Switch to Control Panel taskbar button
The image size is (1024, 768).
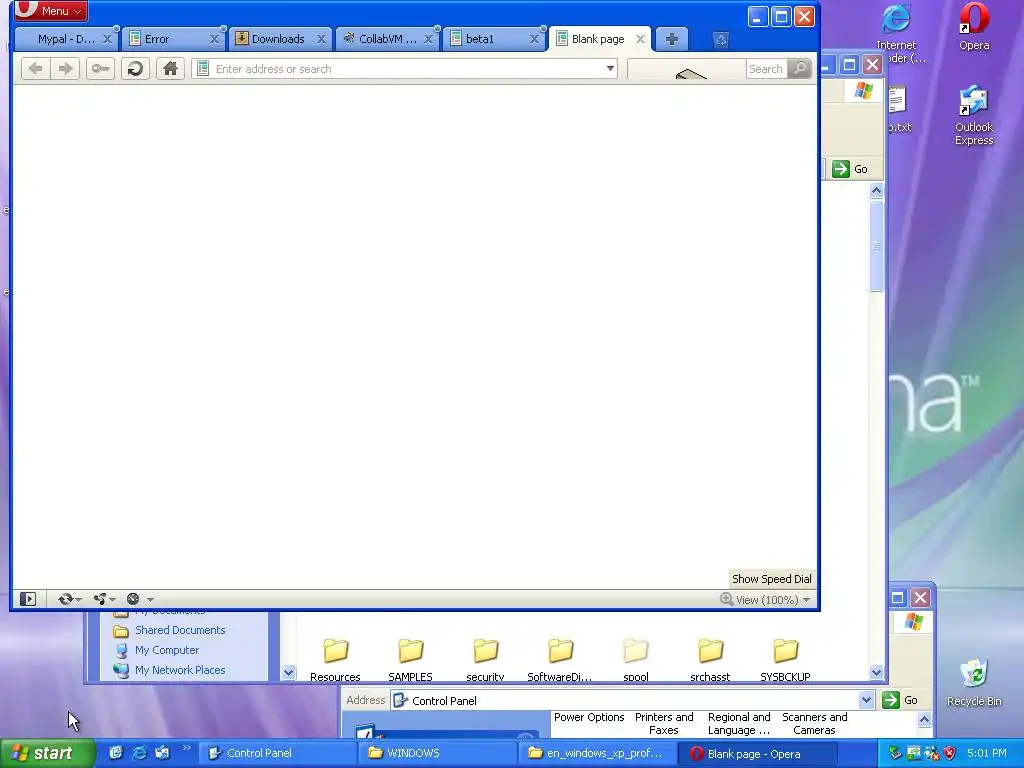(x=277, y=754)
